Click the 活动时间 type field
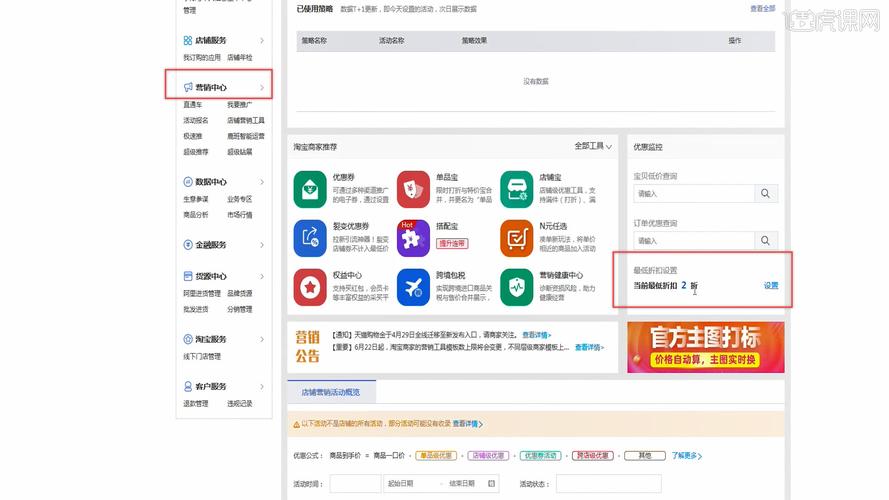Screen dimensions: 889x500 [x=355, y=484]
